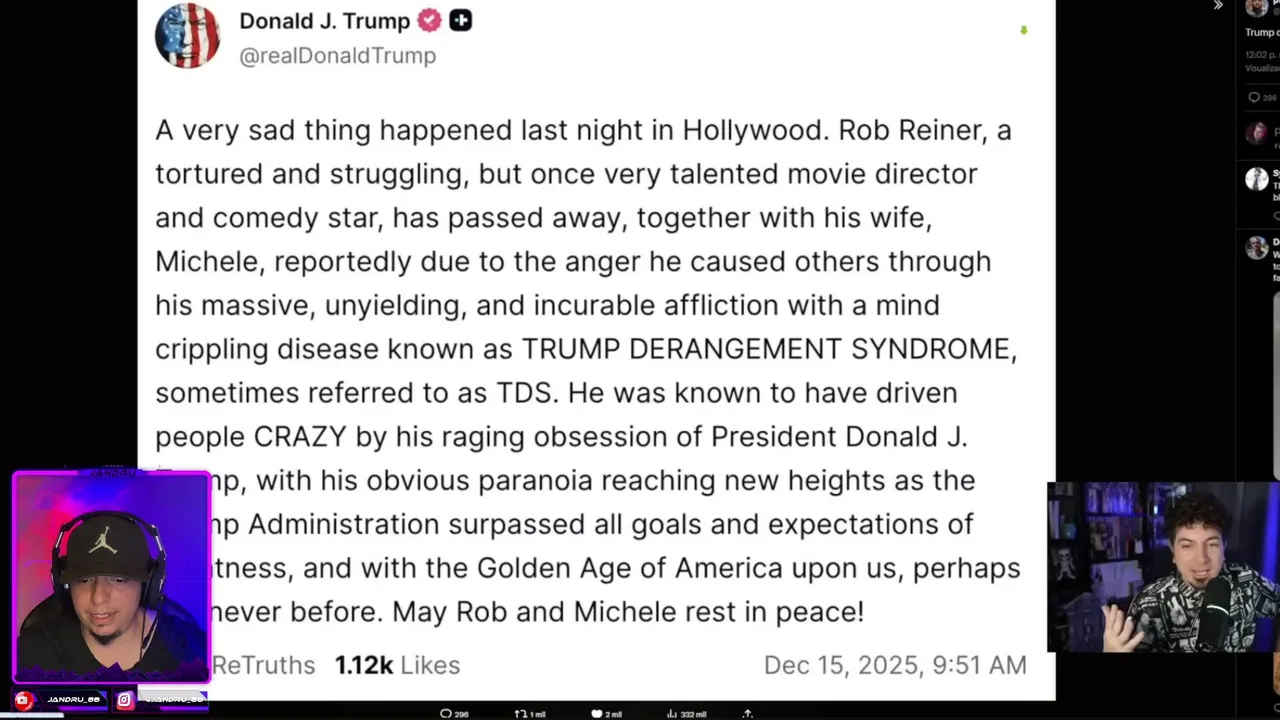Open the @realDonaldTrump handle link

click(x=337, y=56)
